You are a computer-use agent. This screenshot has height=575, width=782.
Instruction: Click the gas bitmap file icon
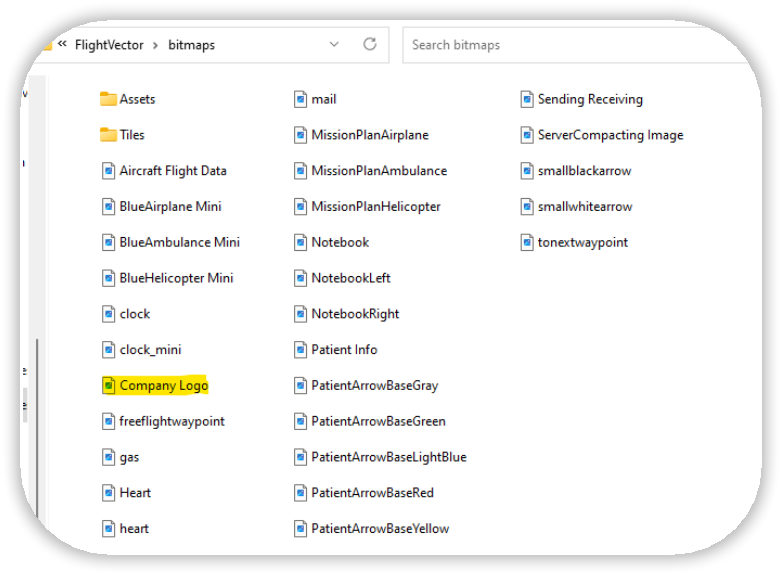click(109, 457)
